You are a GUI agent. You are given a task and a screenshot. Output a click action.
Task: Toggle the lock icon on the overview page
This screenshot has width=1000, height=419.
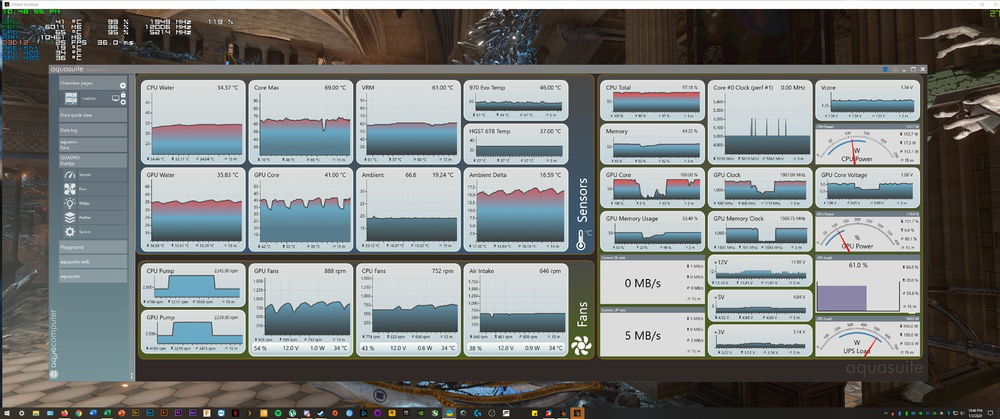point(123,95)
